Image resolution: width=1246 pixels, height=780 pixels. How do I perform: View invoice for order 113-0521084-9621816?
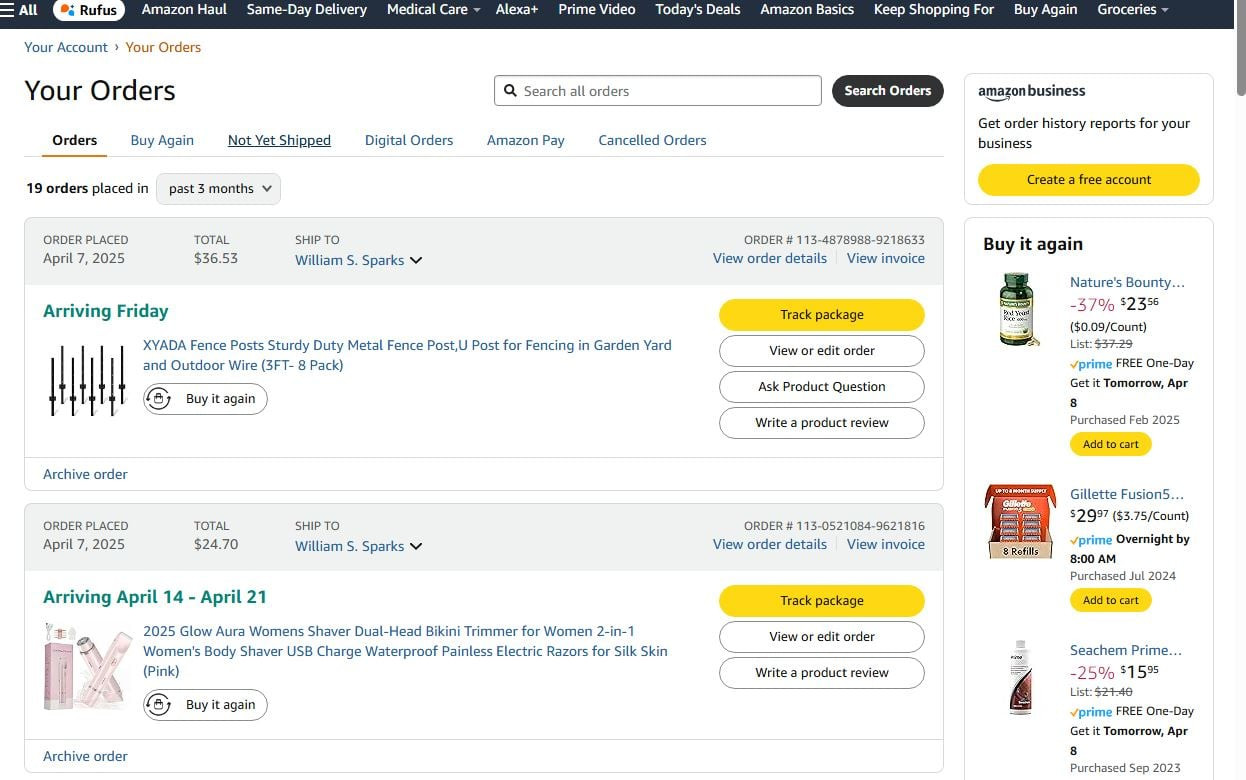(886, 544)
